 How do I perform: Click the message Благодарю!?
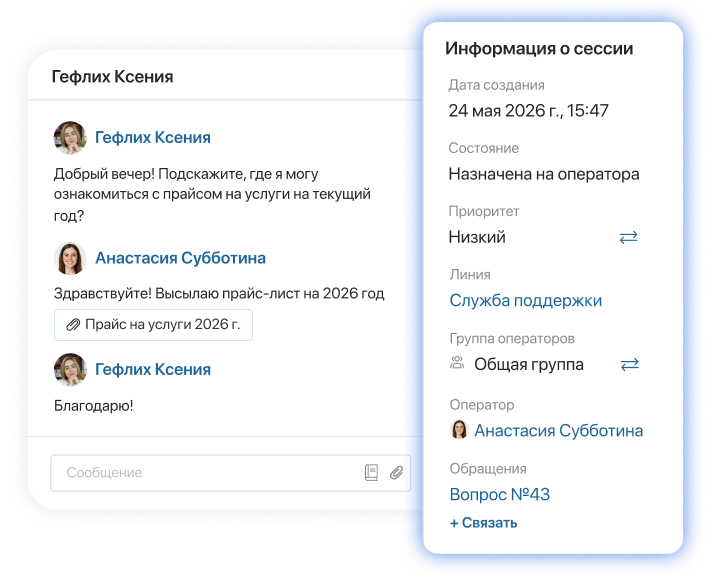point(94,406)
